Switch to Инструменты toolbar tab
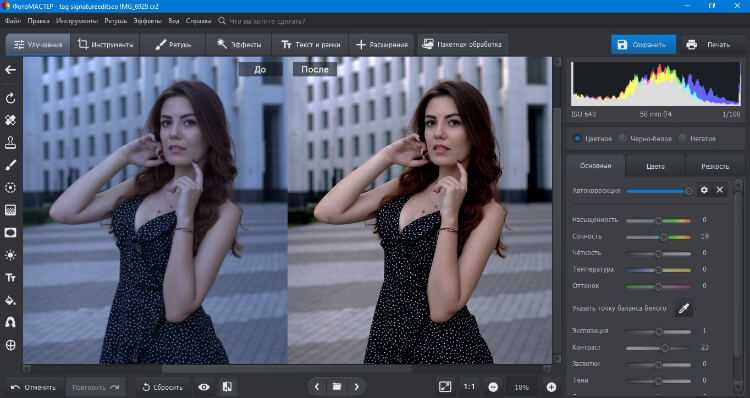Viewport: 750px width, 398px height. point(105,44)
